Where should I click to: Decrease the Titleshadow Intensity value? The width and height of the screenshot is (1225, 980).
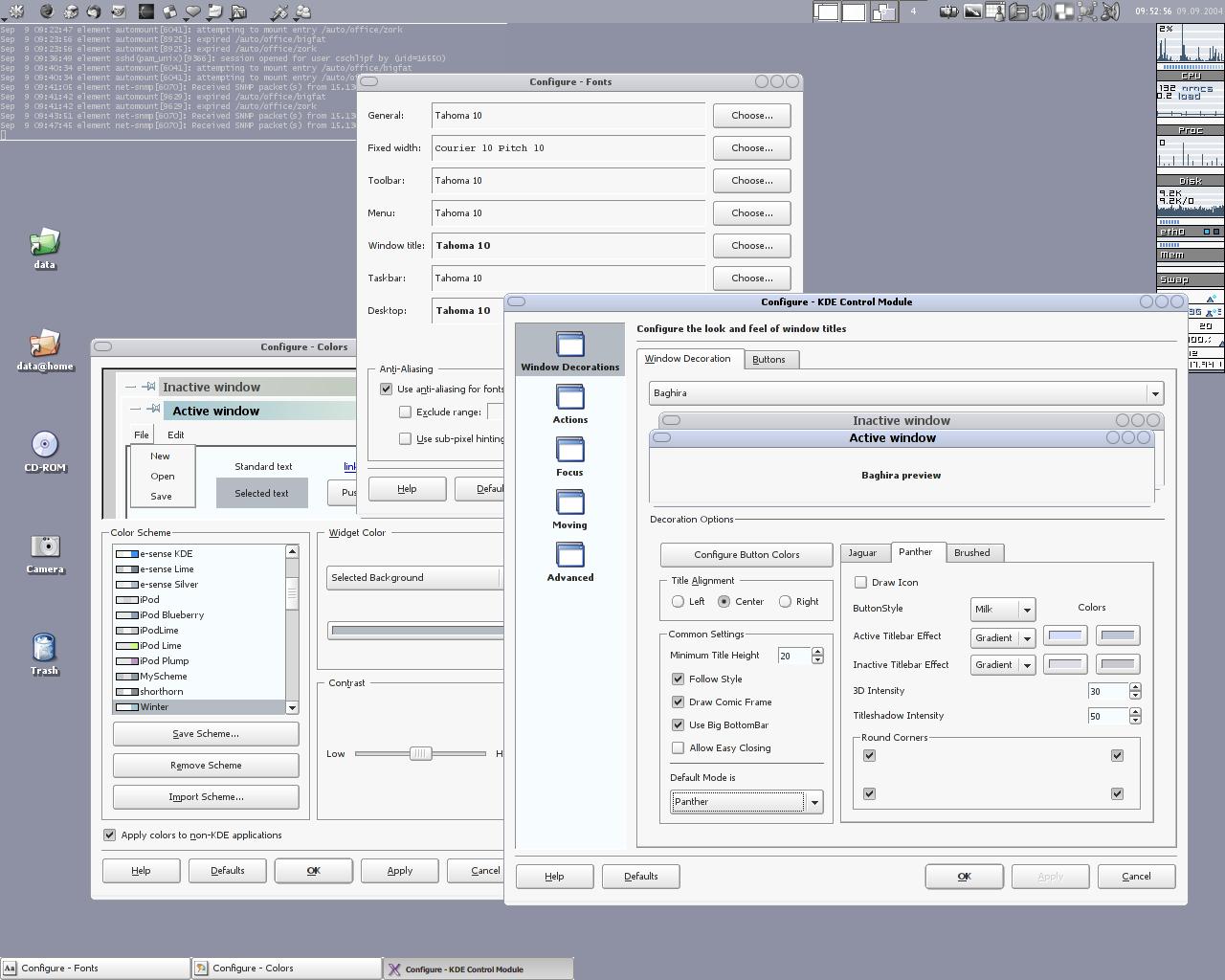1135,720
